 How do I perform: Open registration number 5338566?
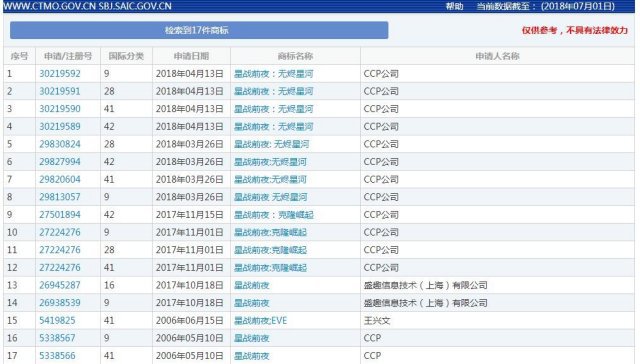pos(57,356)
